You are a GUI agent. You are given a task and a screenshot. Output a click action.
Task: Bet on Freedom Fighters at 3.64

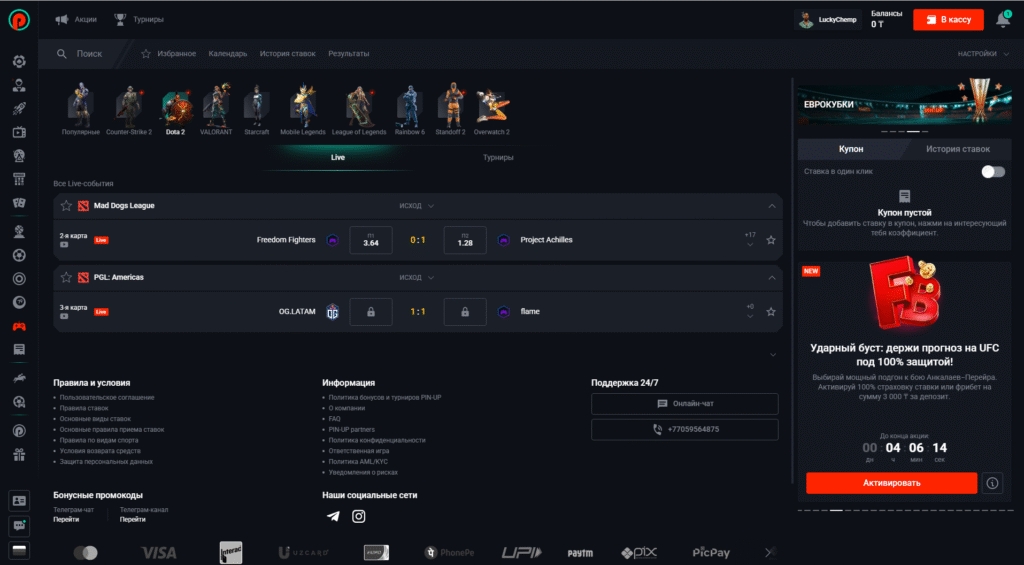point(371,240)
